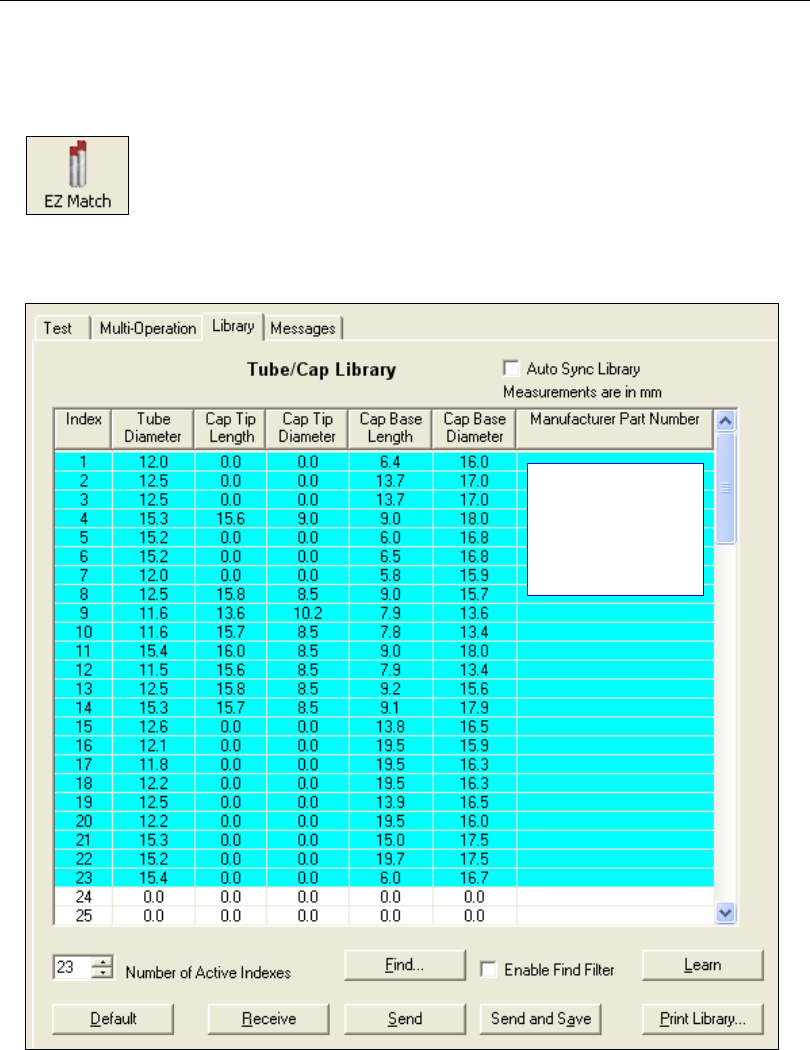
Task: Select index row 14
Action: coord(384,708)
